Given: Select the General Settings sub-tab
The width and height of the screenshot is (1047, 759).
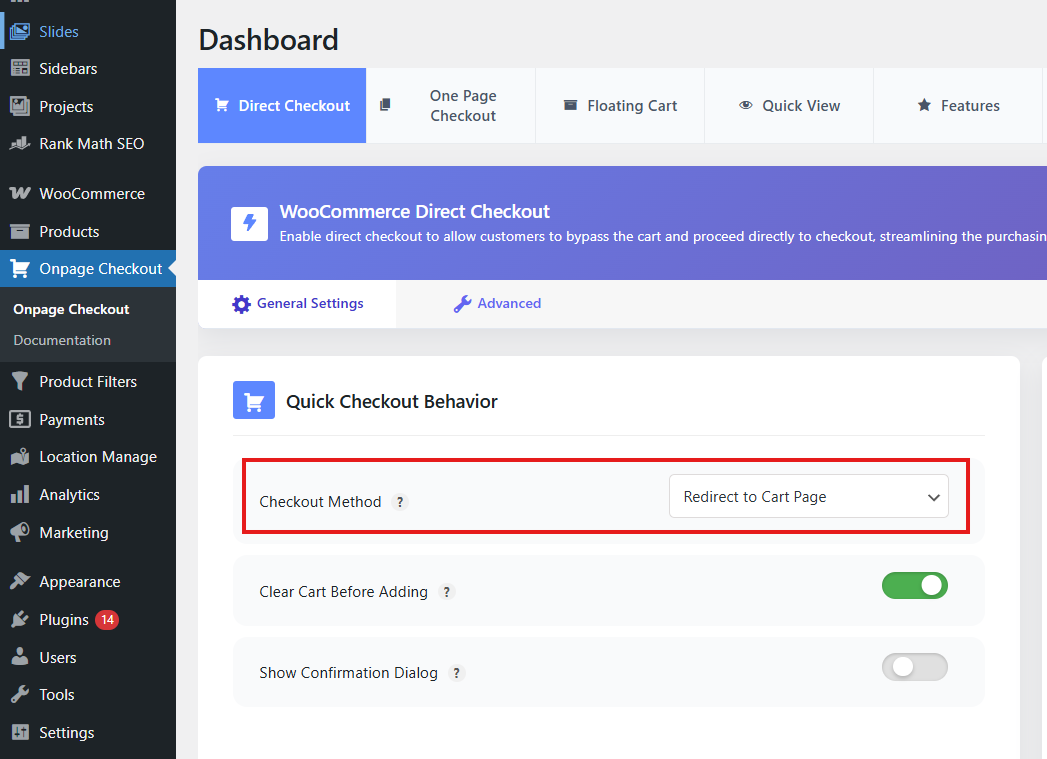Looking at the screenshot, I should (297, 304).
